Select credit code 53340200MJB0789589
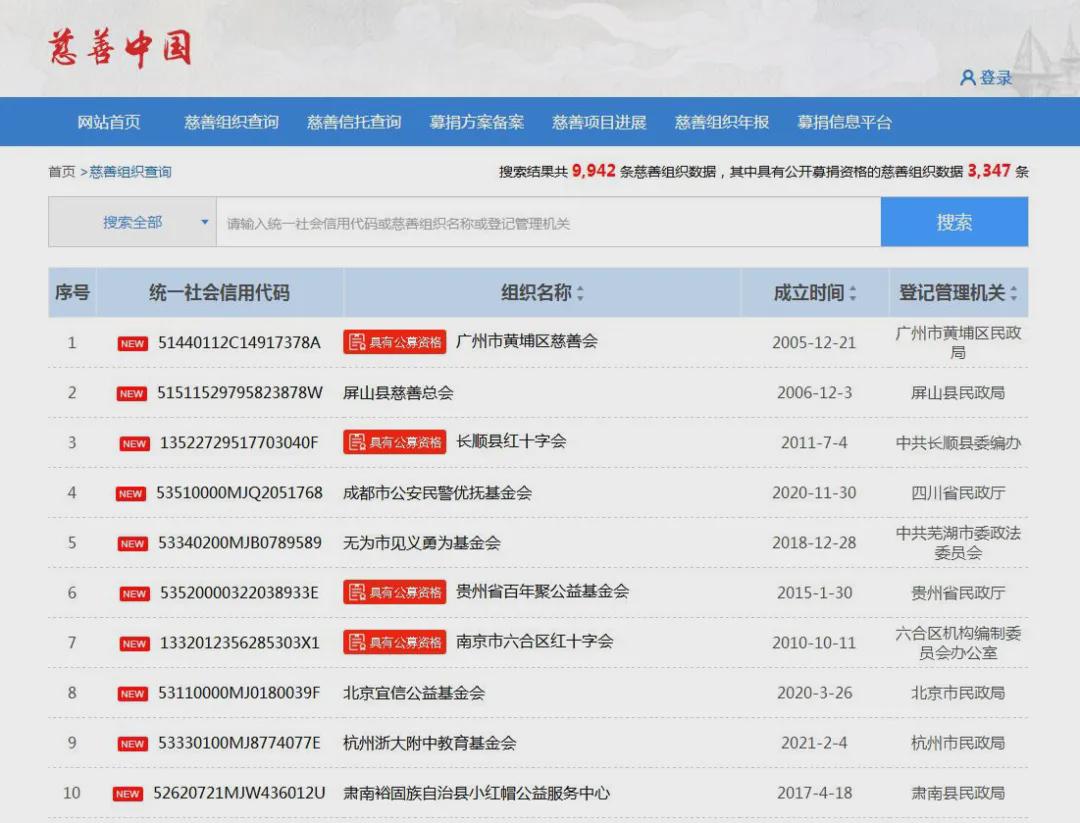 240,543
